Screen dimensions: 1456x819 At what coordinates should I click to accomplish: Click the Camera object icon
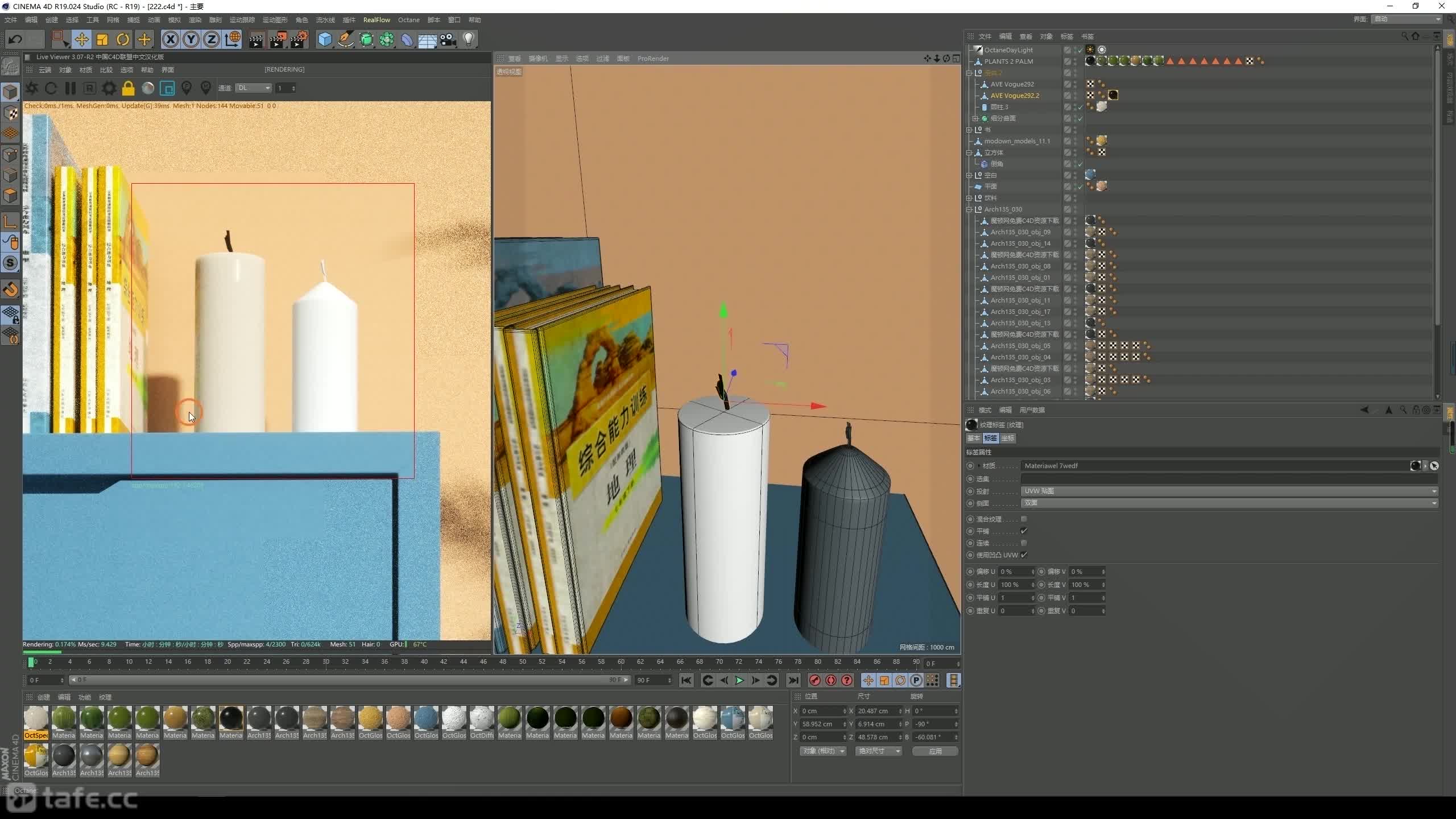coord(448,39)
